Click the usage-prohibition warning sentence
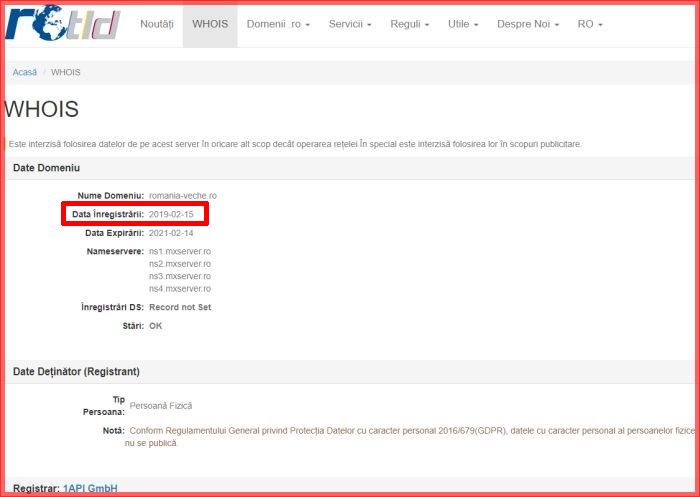 (x=295, y=144)
